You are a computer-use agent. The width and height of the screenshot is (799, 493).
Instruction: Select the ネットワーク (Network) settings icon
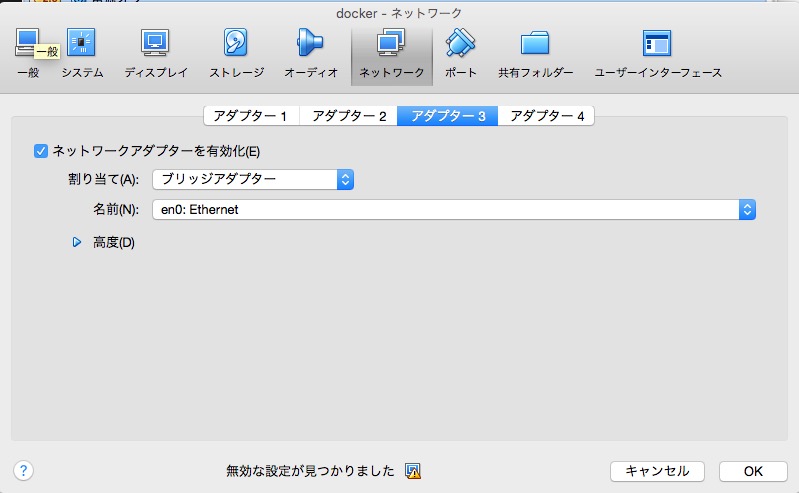[x=391, y=55]
